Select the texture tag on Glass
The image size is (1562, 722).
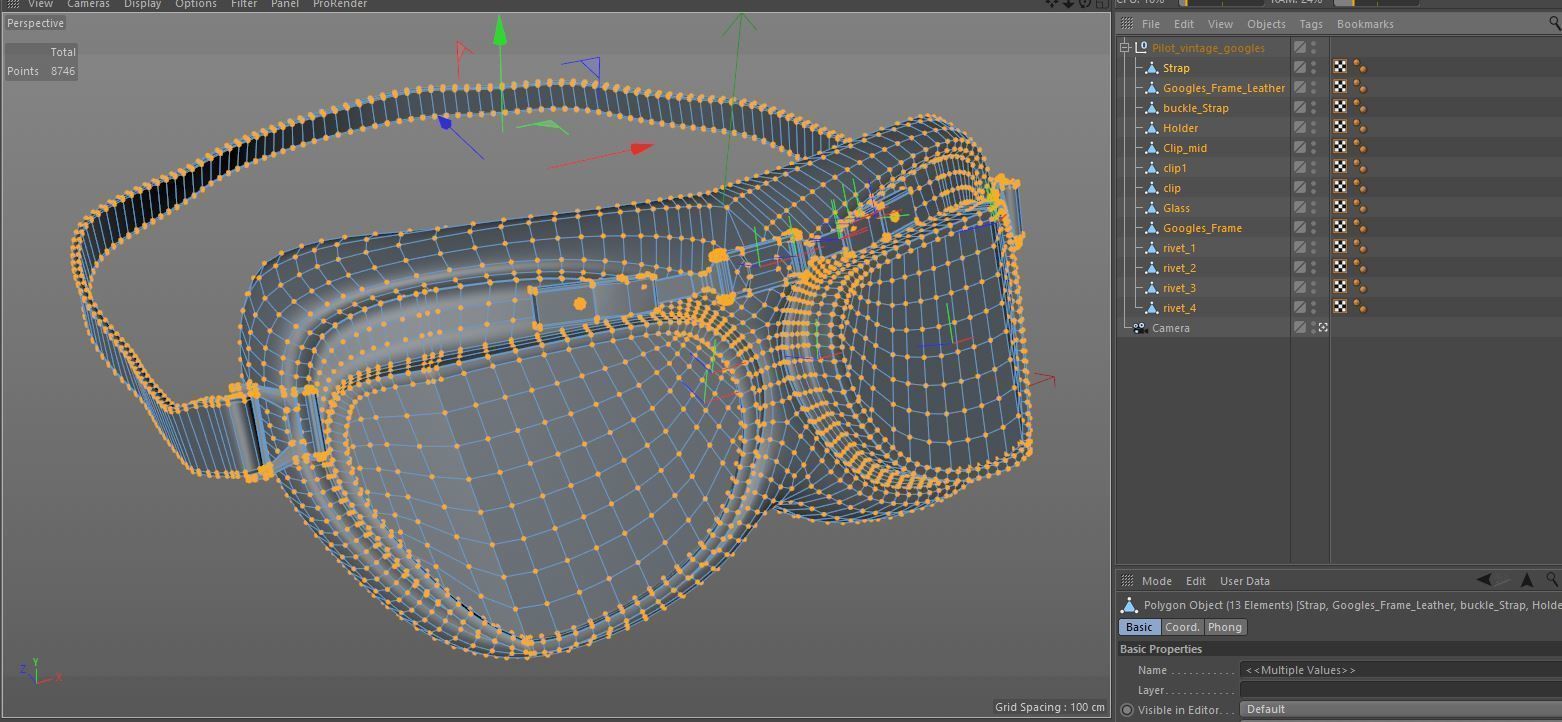(1340, 207)
